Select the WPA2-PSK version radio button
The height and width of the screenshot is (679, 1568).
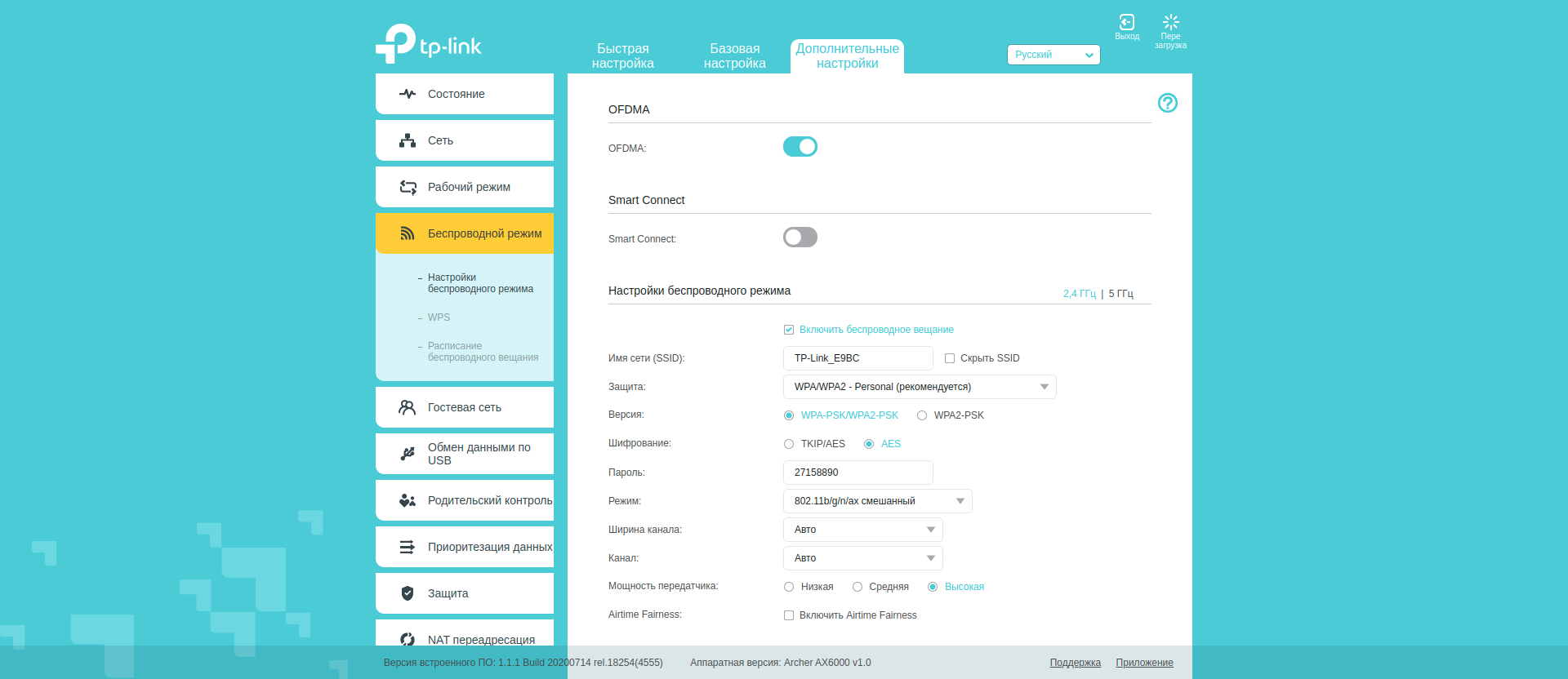(922, 415)
